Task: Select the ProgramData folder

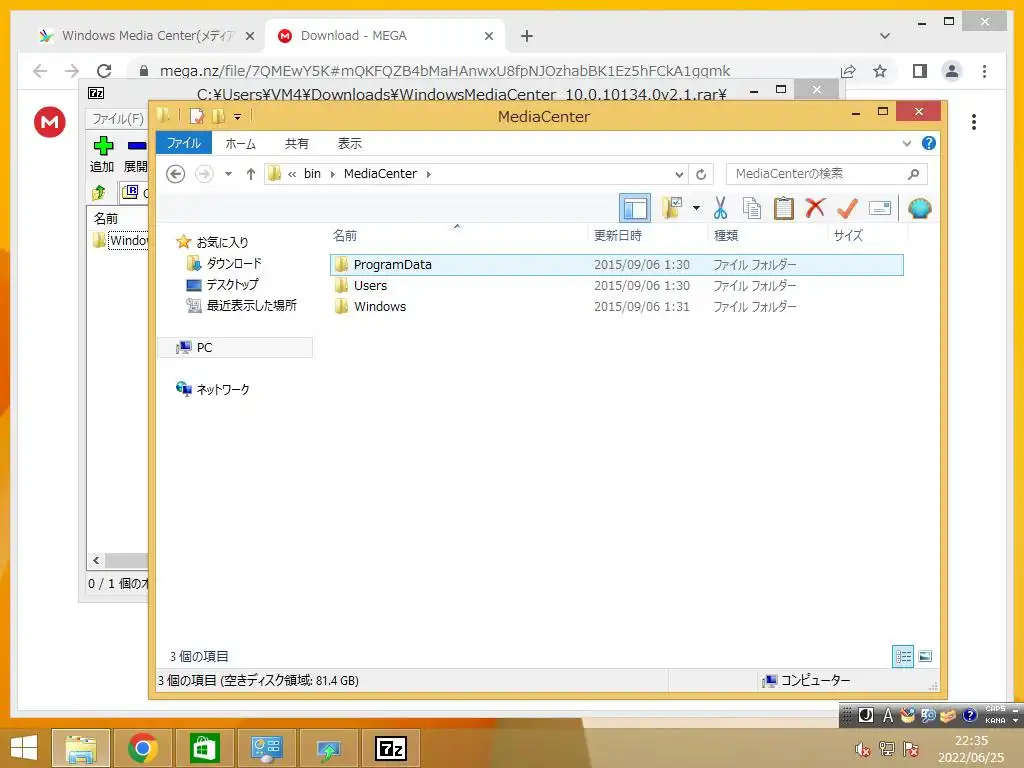Action: point(616,264)
